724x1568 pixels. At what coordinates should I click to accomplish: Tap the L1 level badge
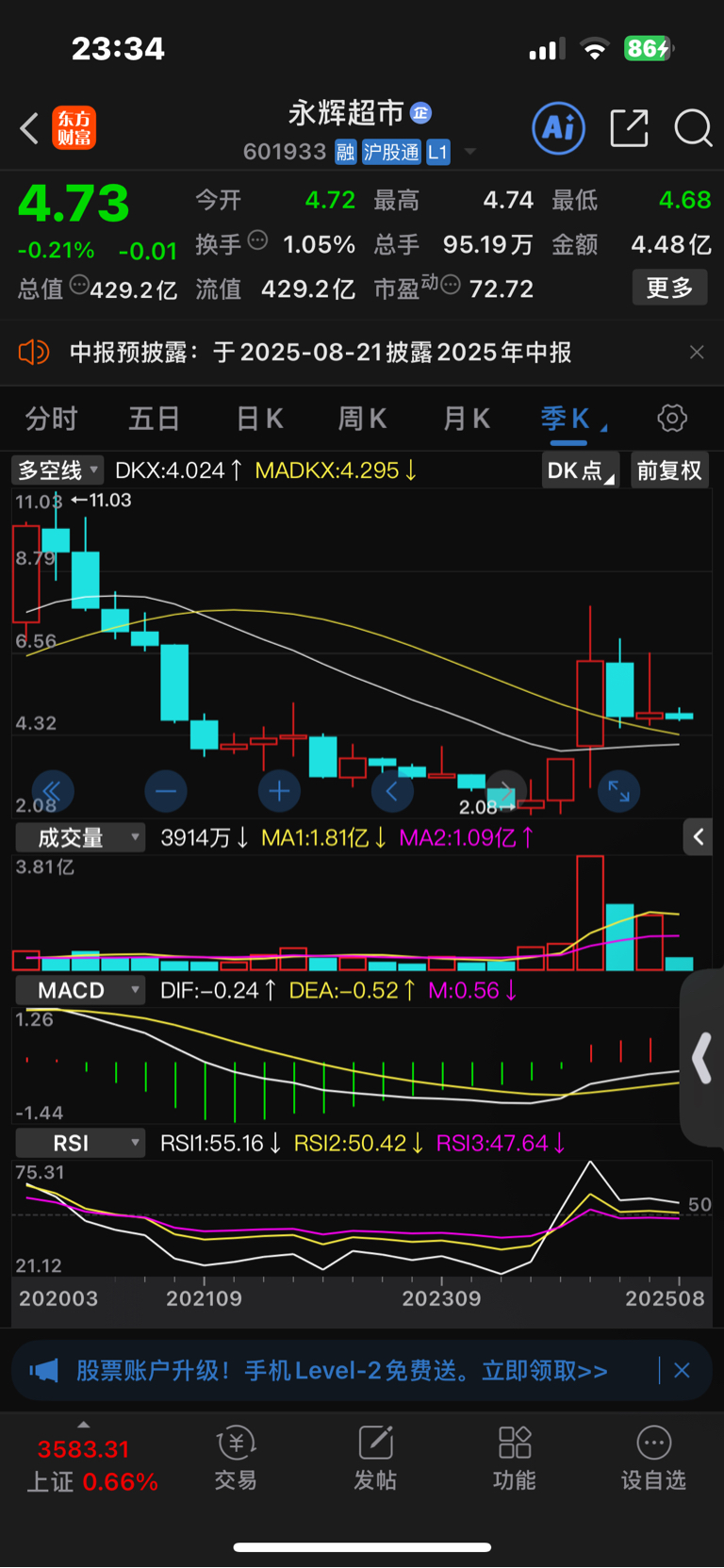(438, 152)
